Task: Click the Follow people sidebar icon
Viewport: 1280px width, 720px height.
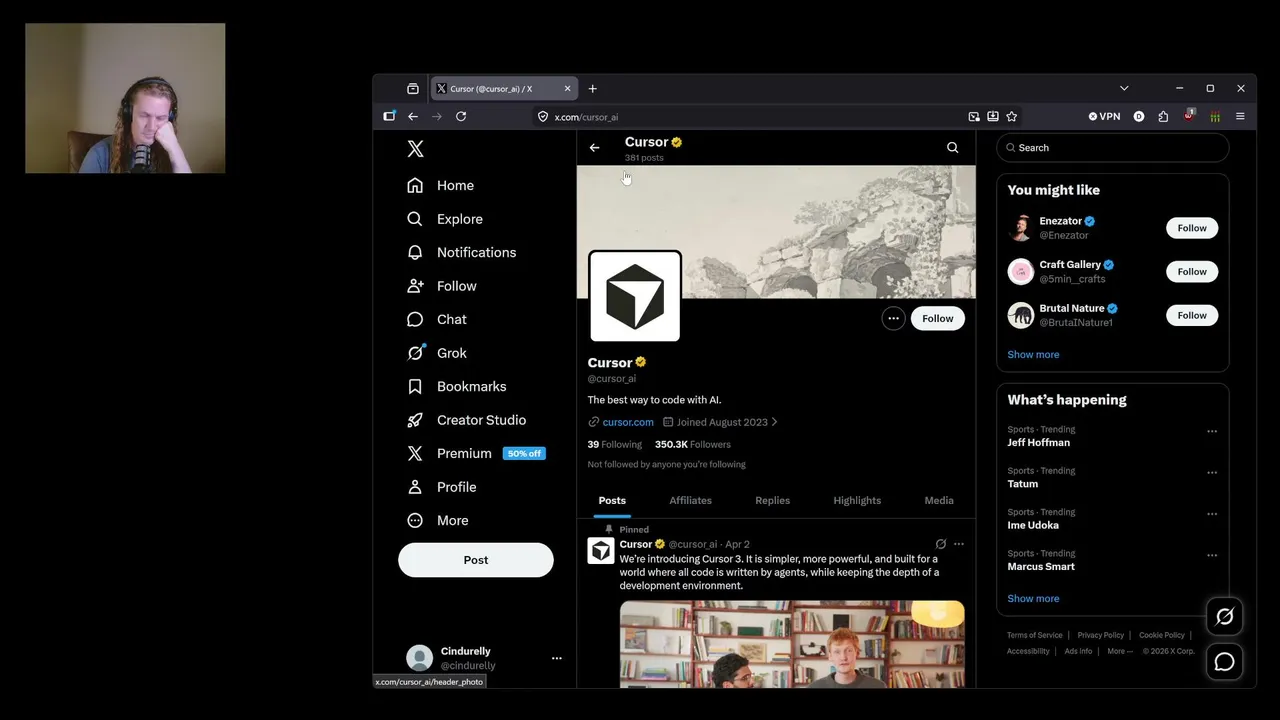Action: click(x=415, y=286)
